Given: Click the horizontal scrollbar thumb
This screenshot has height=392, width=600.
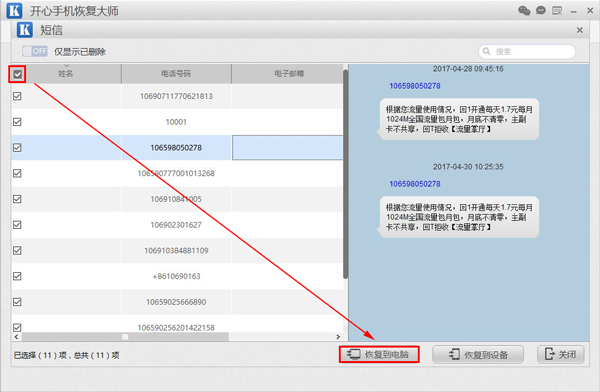Looking at the screenshot, I should pos(125,337).
